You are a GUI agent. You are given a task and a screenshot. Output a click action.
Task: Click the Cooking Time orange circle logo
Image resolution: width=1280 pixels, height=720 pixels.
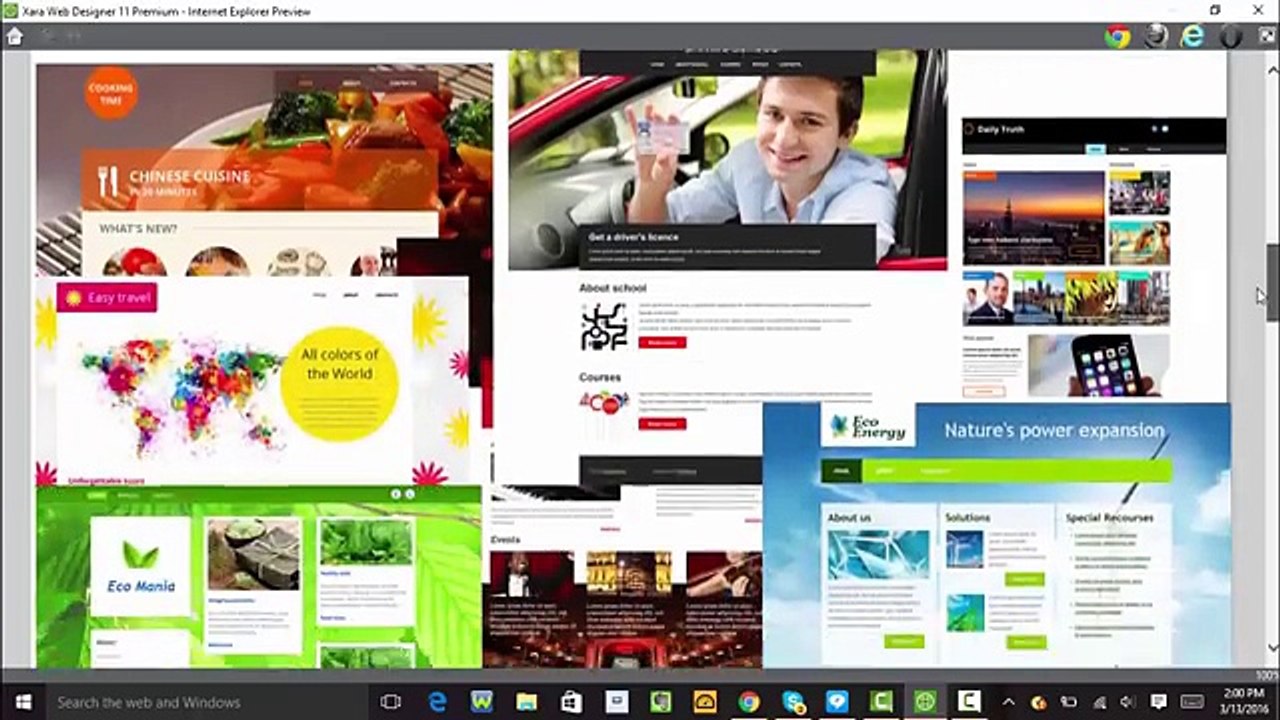(111, 93)
